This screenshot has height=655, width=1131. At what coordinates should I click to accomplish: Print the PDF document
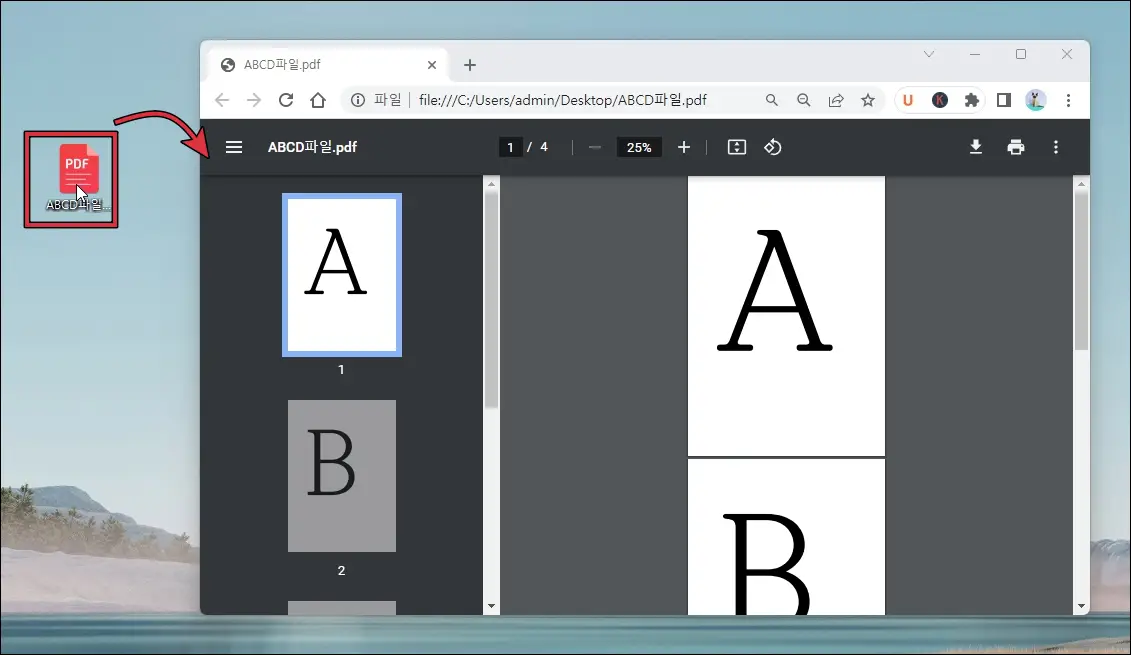tap(1016, 147)
